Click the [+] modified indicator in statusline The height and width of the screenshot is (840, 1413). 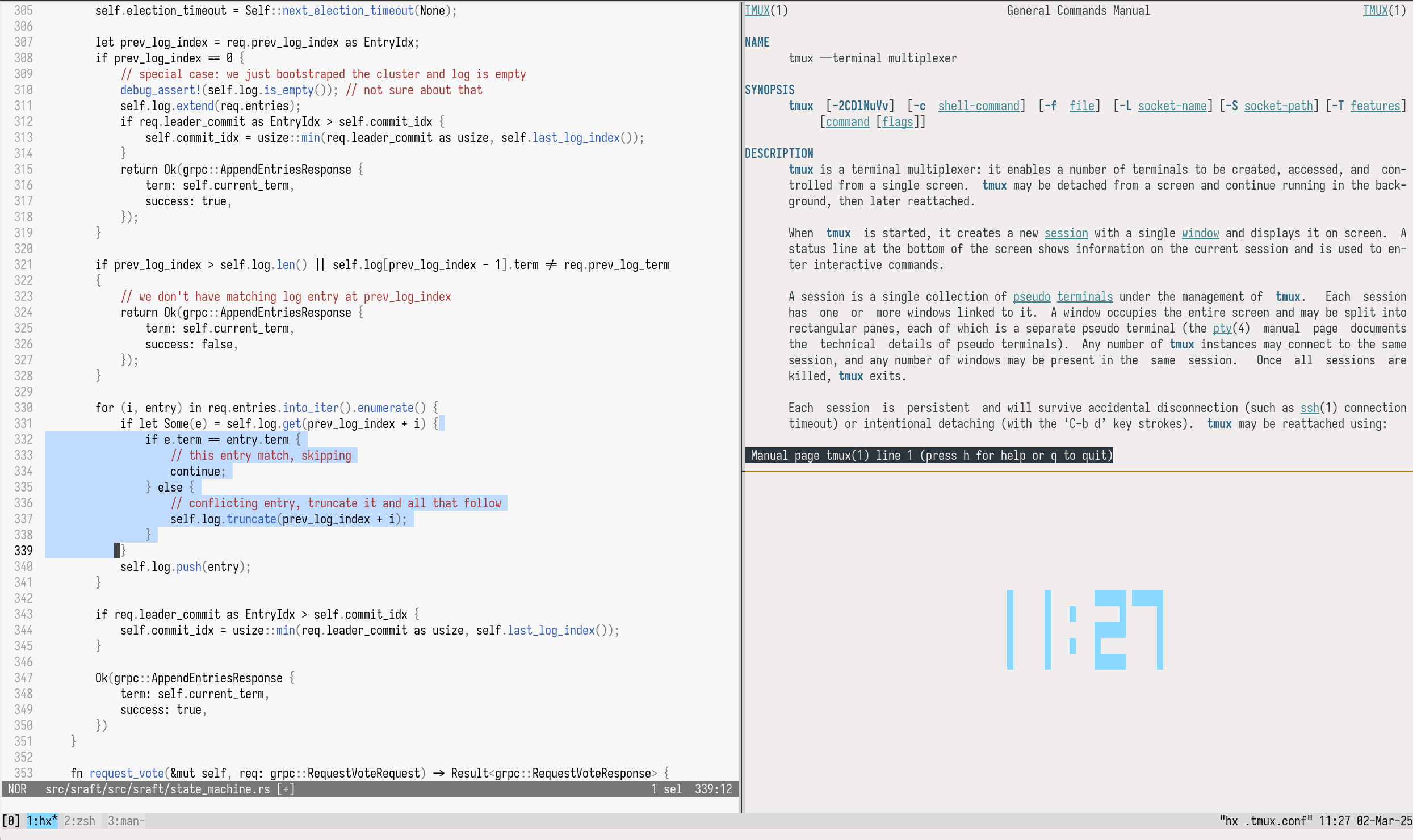[286, 789]
